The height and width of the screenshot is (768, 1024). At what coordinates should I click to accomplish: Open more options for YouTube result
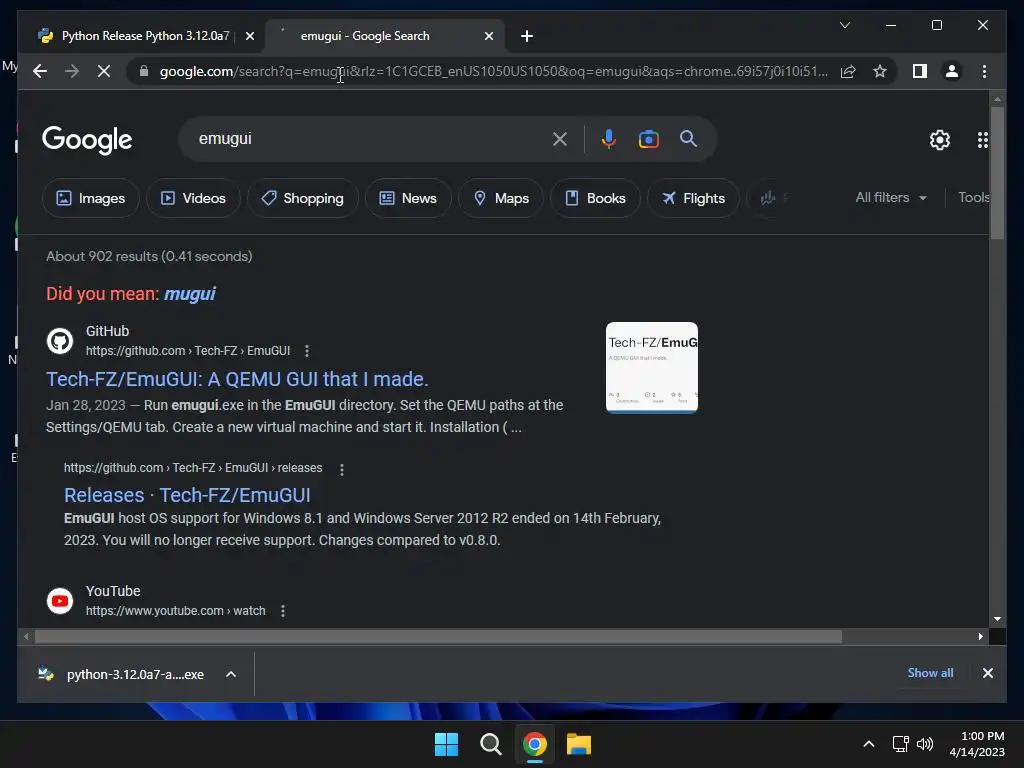(x=283, y=611)
